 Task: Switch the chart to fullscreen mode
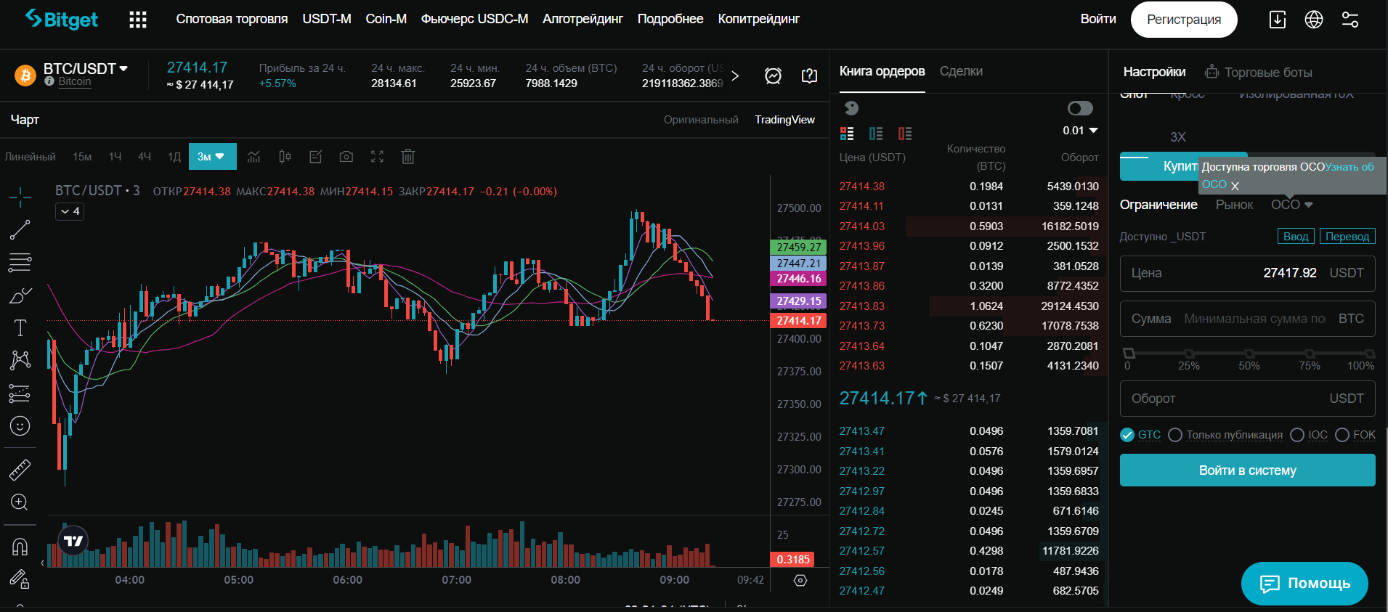(x=377, y=156)
